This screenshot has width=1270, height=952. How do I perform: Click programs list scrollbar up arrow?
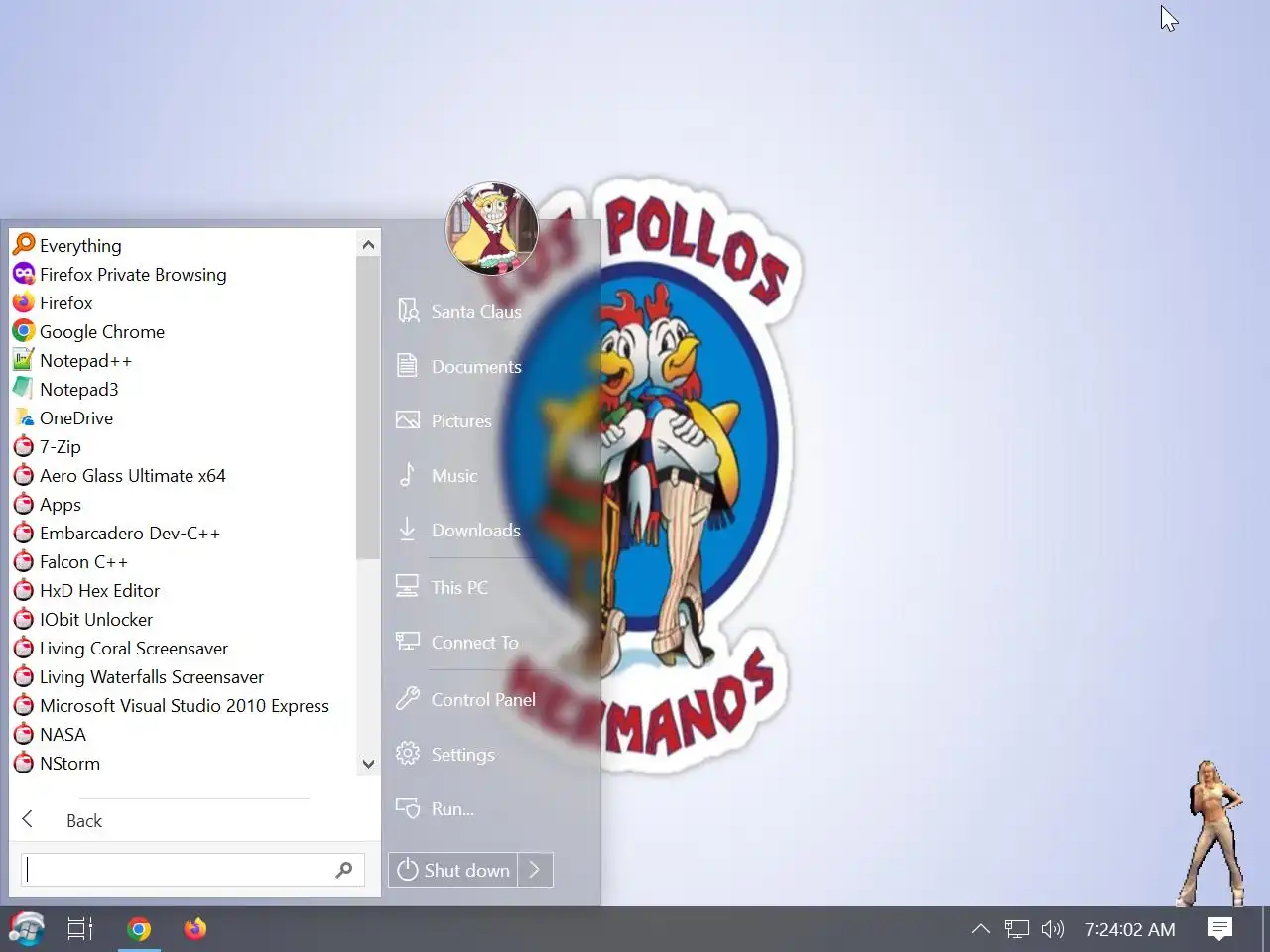(368, 244)
